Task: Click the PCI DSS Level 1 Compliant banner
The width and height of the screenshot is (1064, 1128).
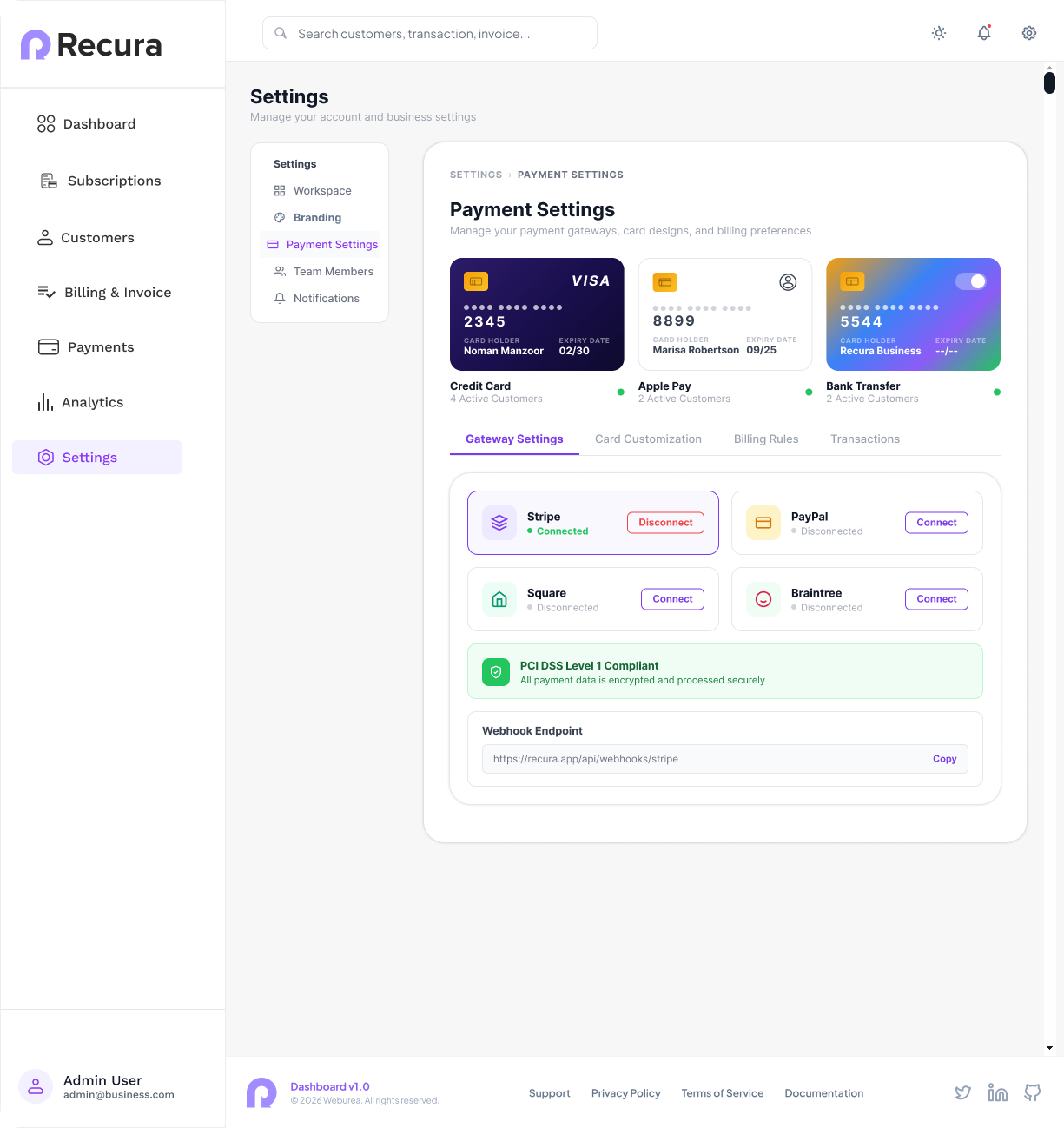Action: point(725,671)
